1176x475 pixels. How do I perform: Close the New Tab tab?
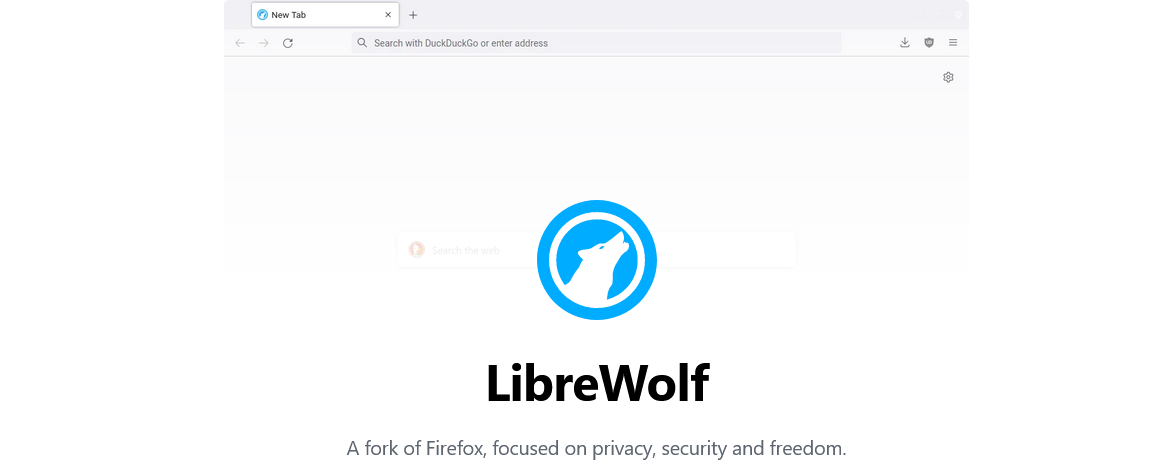point(388,15)
